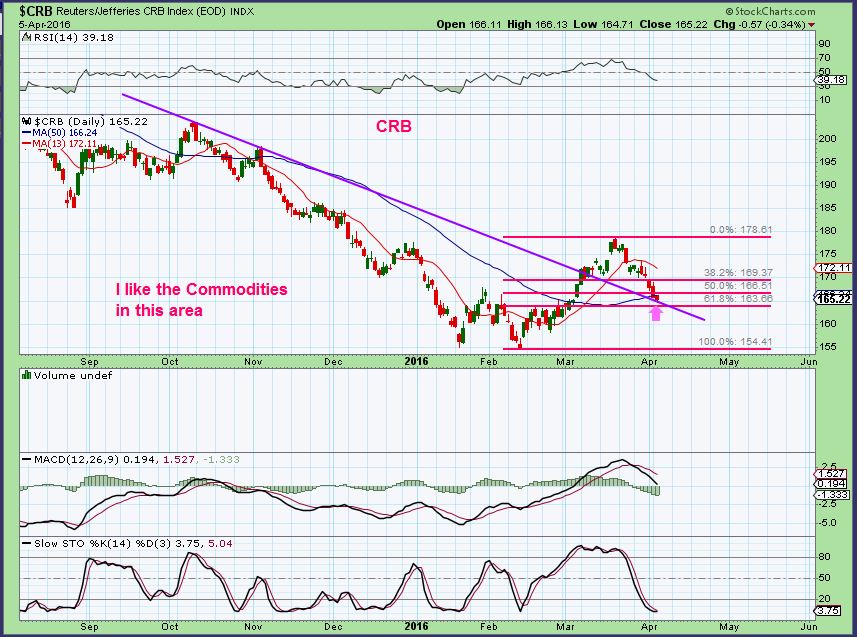This screenshot has height=637, width=857.
Task: Click the 200 price axis label
Action: (827, 138)
